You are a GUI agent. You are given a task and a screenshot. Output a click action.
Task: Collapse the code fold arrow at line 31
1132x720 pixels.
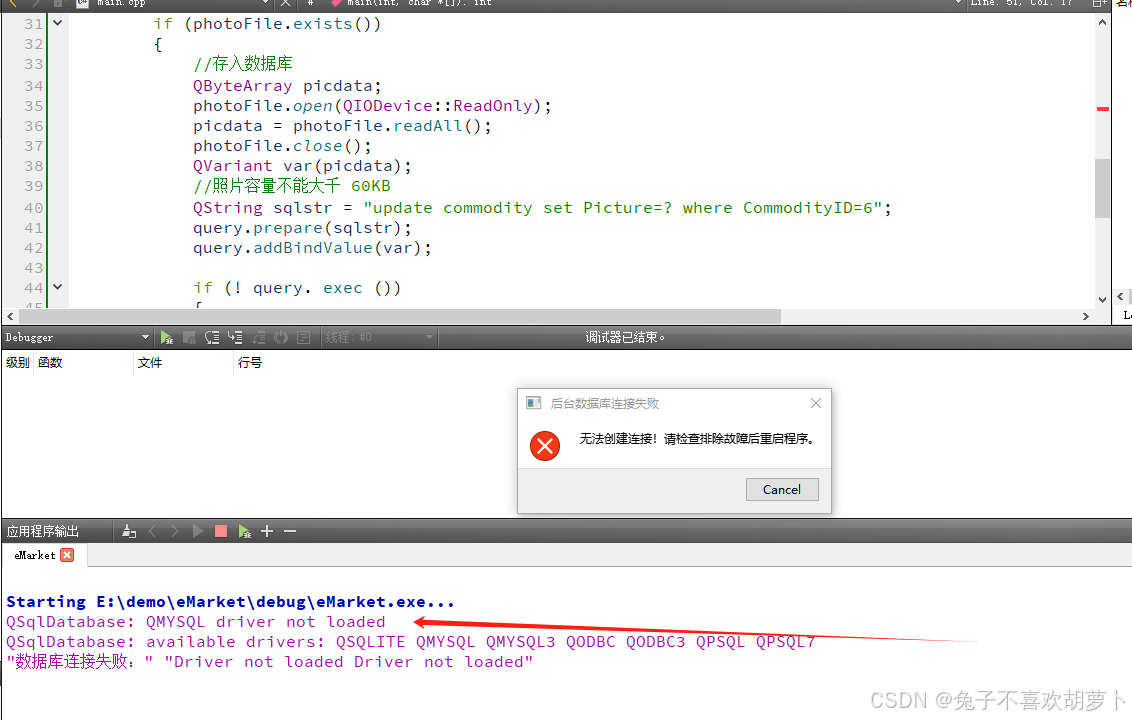[x=58, y=23]
